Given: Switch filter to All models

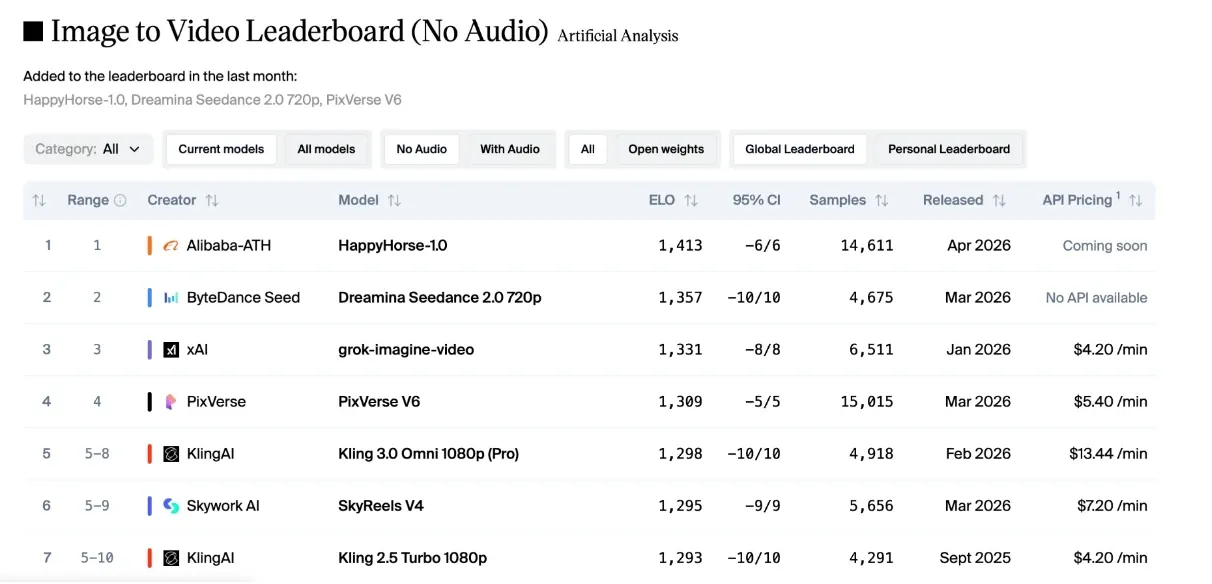Looking at the screenshot, I should 326,149.
